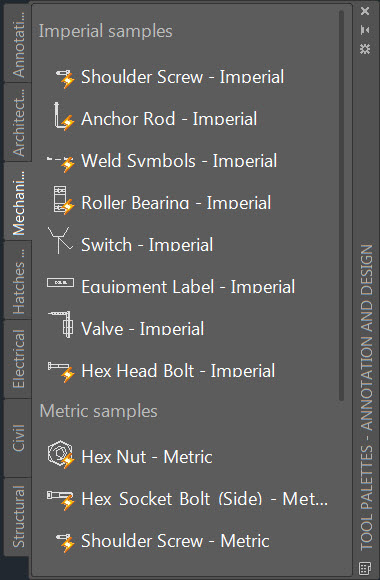This screenshot has width=380, height=580.
Task: Select the Shoulder Screw - Imperial tool icon
Action: [x=64, y=78]
